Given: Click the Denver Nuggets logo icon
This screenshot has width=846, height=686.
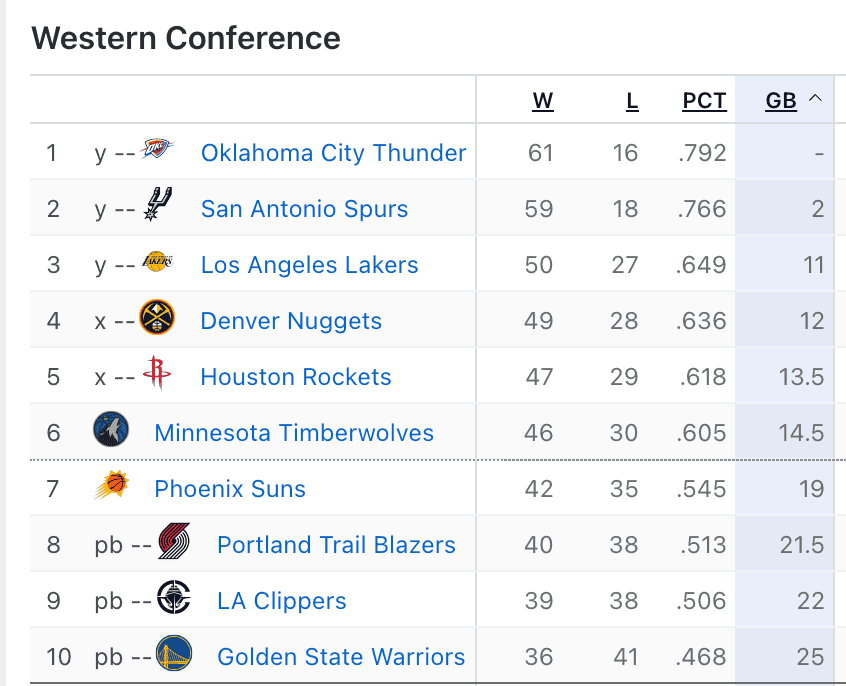Looking at the screenshot, I should (158, 319).
